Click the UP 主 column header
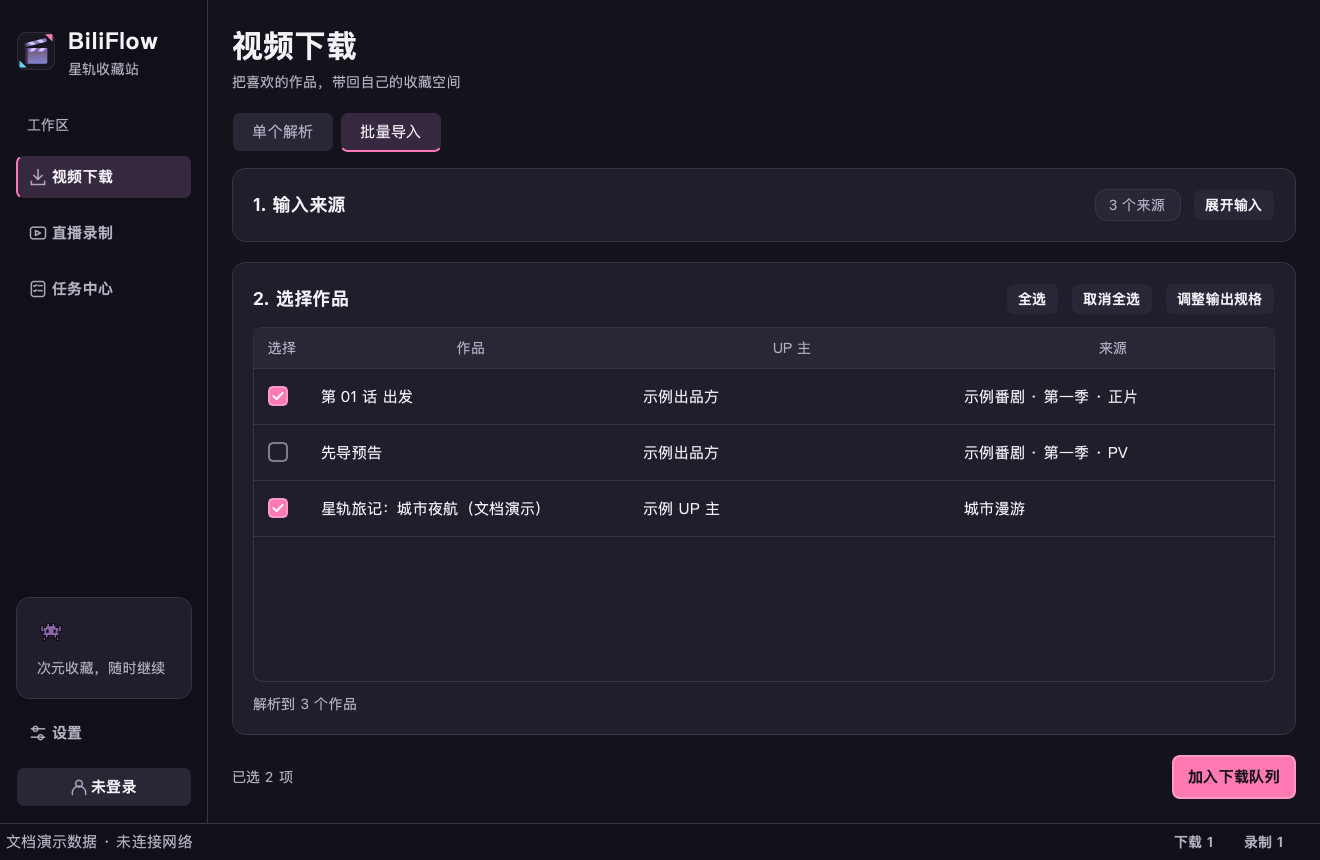Viewport: 1320px width, 860px height. click(x=792, y=348)
